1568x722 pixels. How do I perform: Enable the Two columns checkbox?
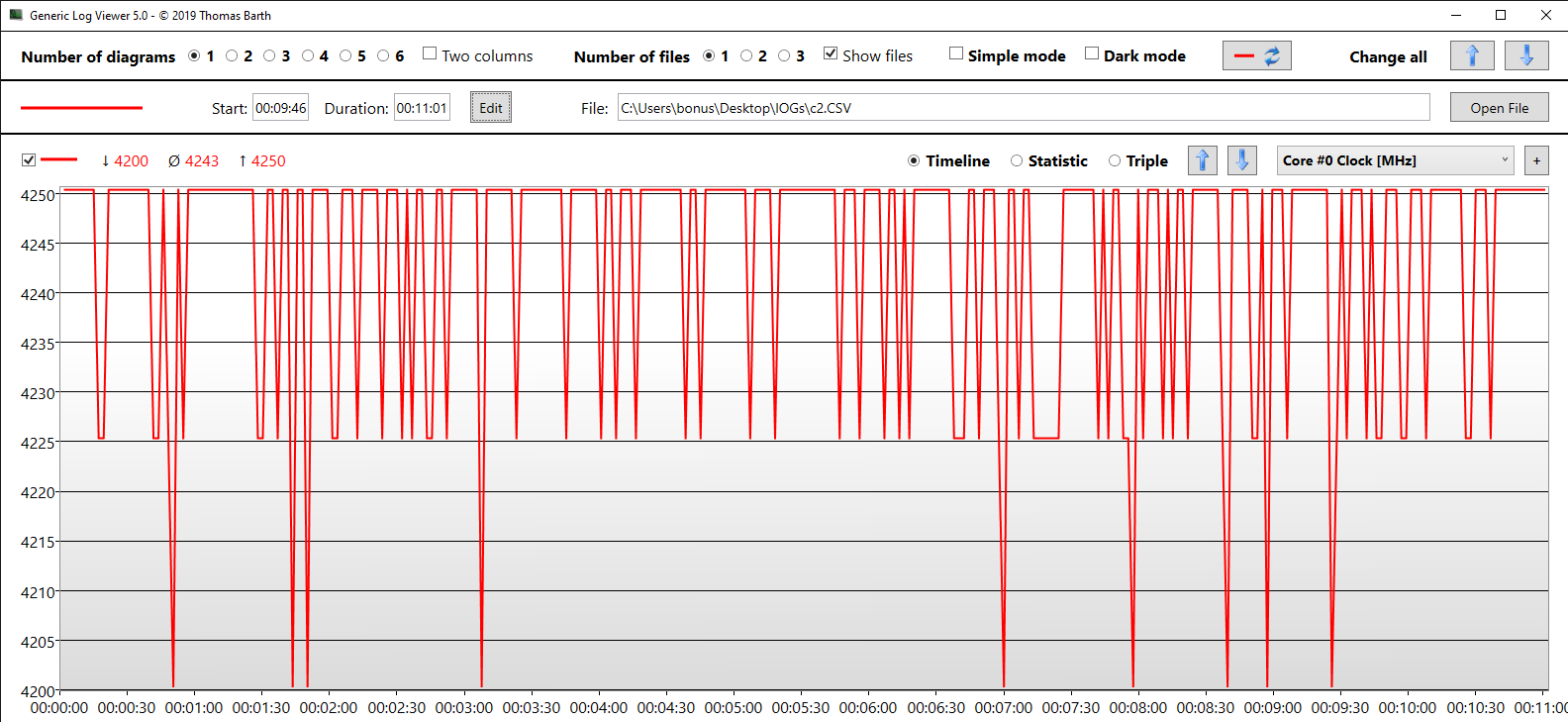(430, 53)
